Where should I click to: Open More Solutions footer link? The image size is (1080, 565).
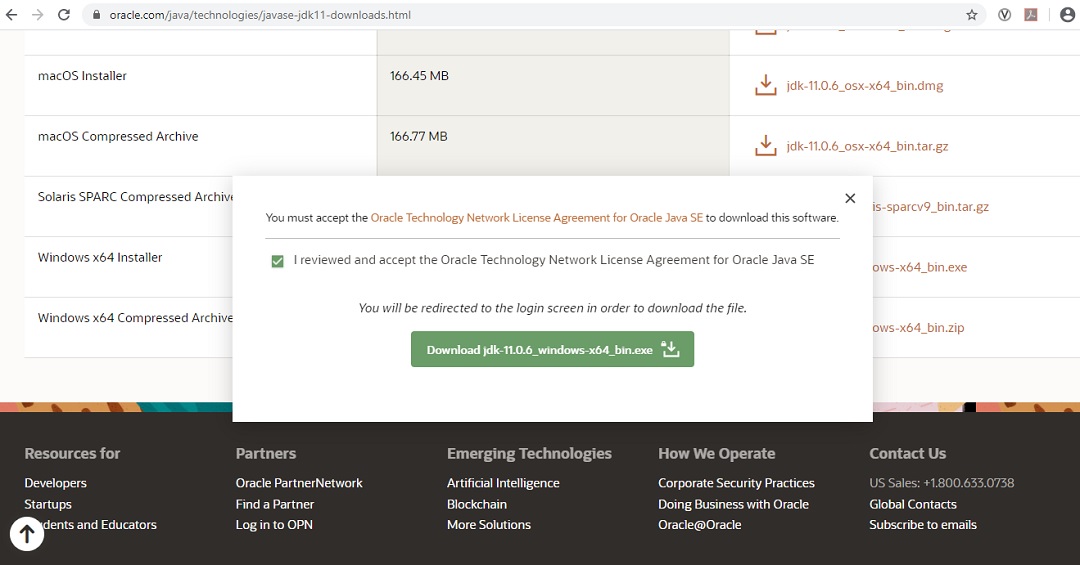tap(489, 525)
